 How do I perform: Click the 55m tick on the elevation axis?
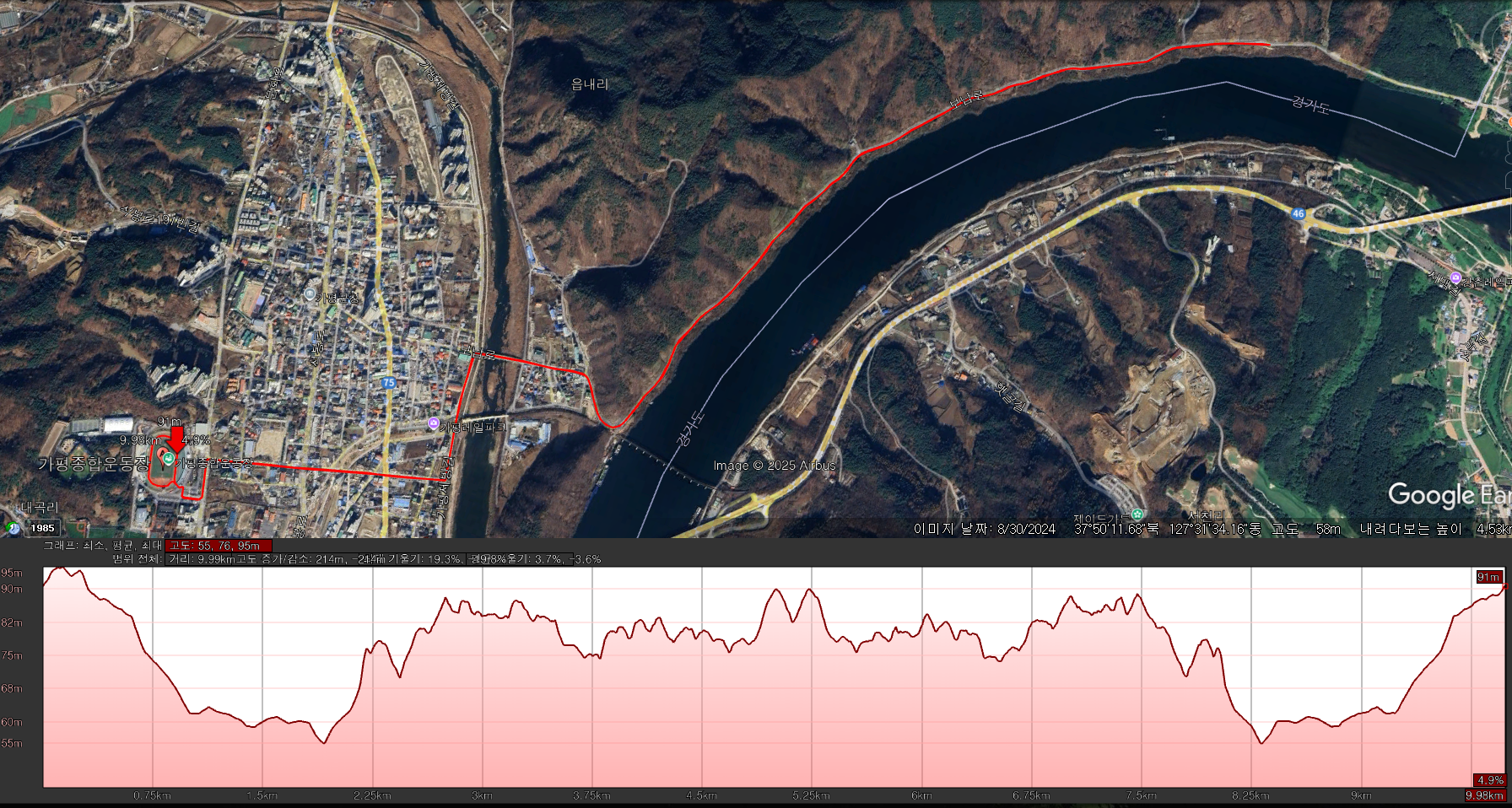point(12,743)
